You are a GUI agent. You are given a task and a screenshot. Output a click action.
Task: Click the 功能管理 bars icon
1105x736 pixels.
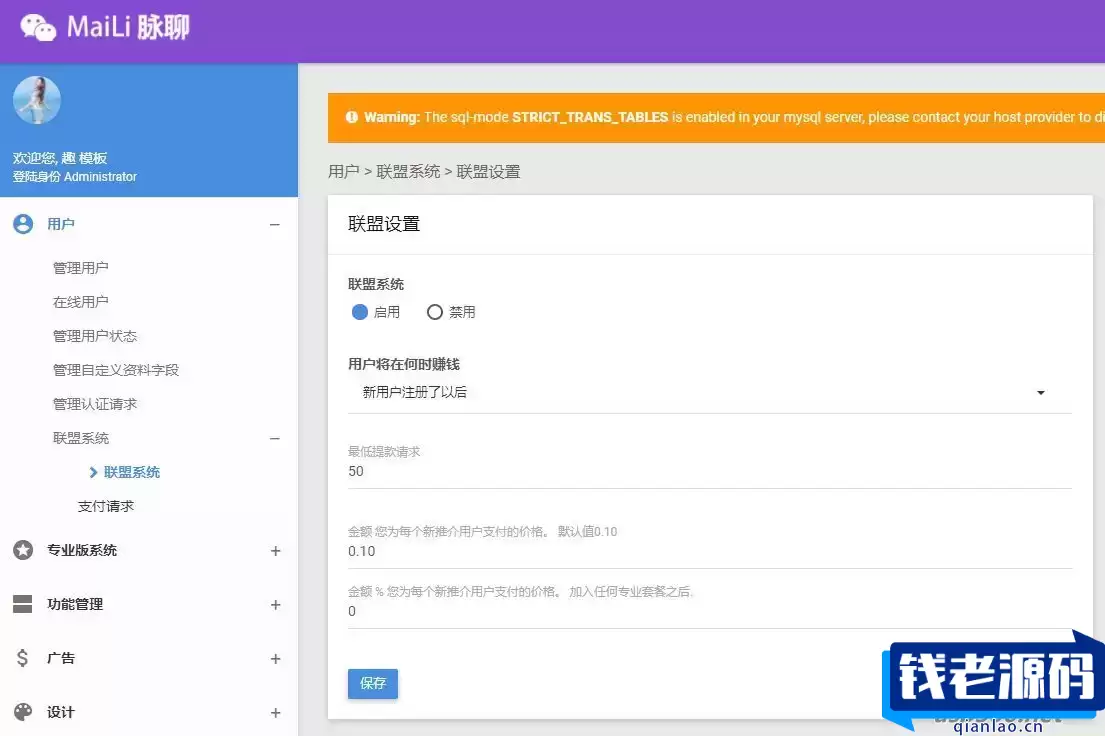[23, 604]
